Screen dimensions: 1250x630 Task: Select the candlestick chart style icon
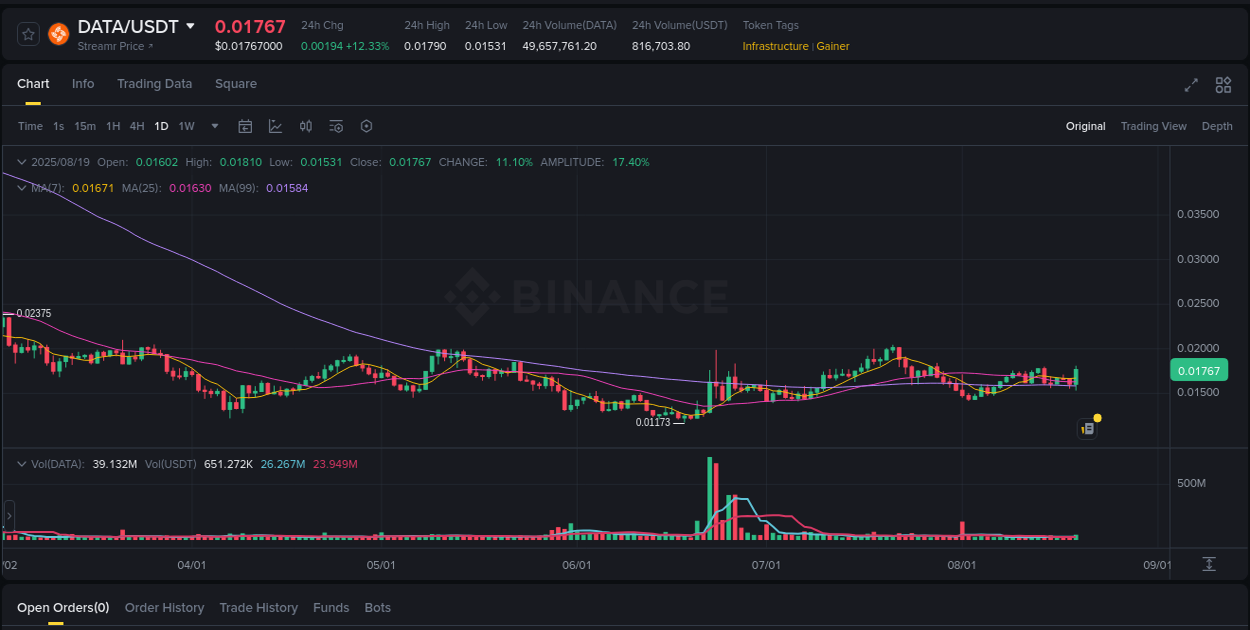[306, 126]
